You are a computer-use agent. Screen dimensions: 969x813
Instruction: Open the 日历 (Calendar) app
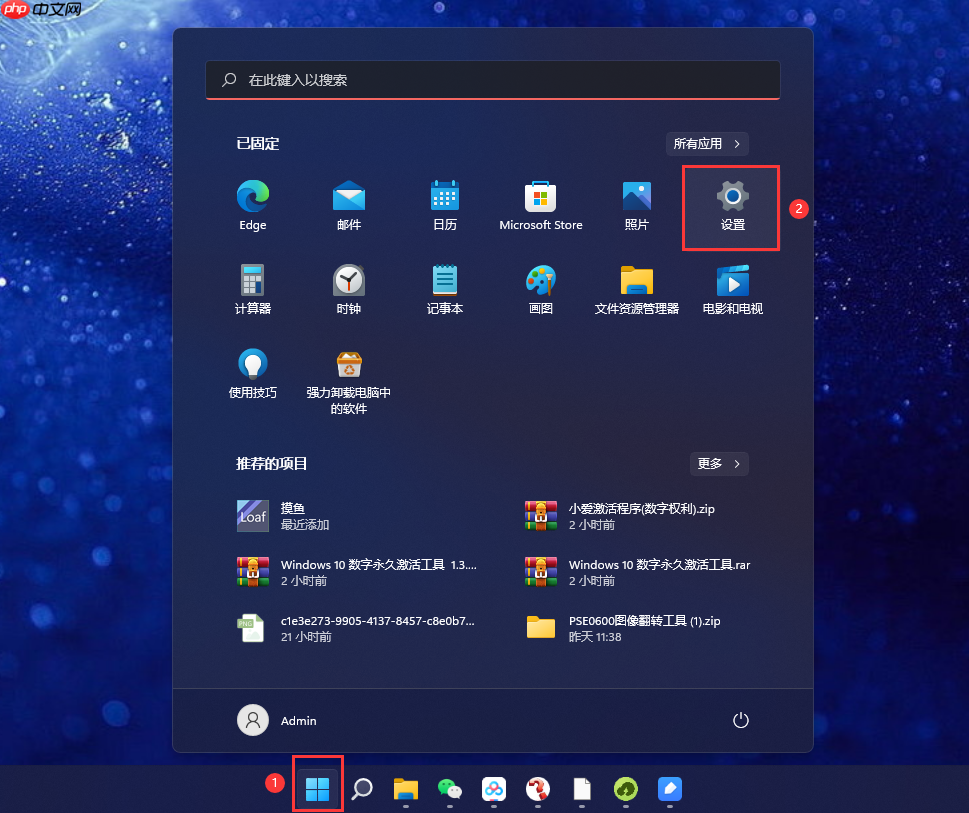(444, 195)
